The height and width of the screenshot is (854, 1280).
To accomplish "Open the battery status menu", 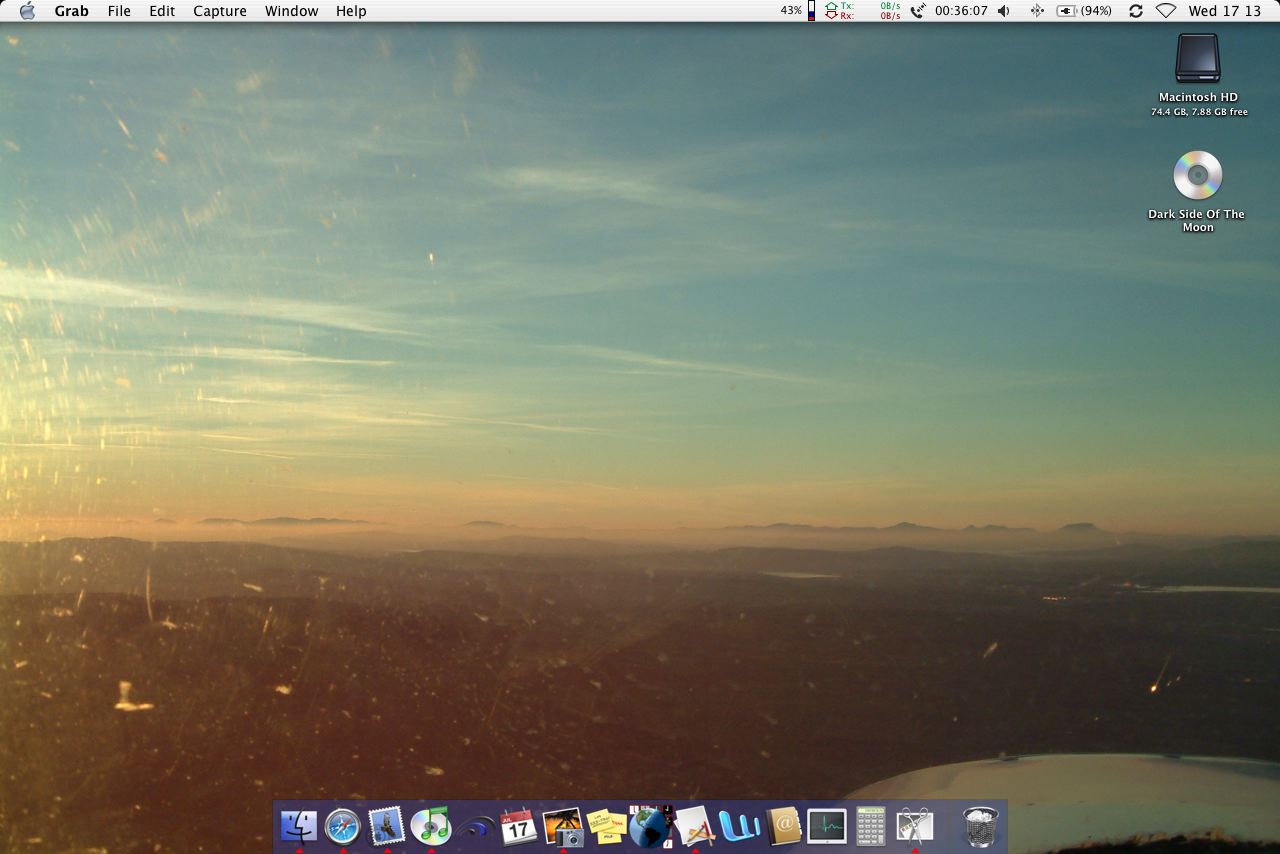I will 1084,11.
